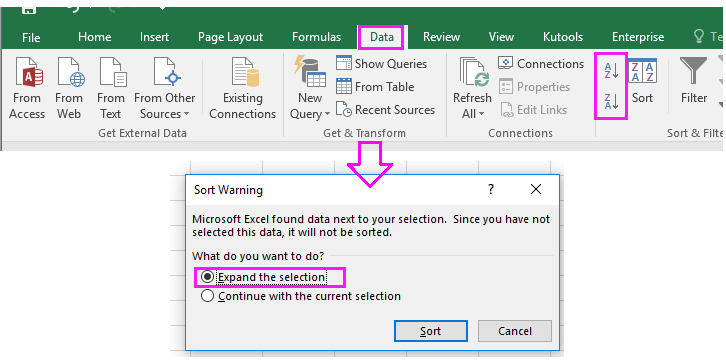Open workbook Connections
Screen dimensions: 726x361
pos(541,63)
